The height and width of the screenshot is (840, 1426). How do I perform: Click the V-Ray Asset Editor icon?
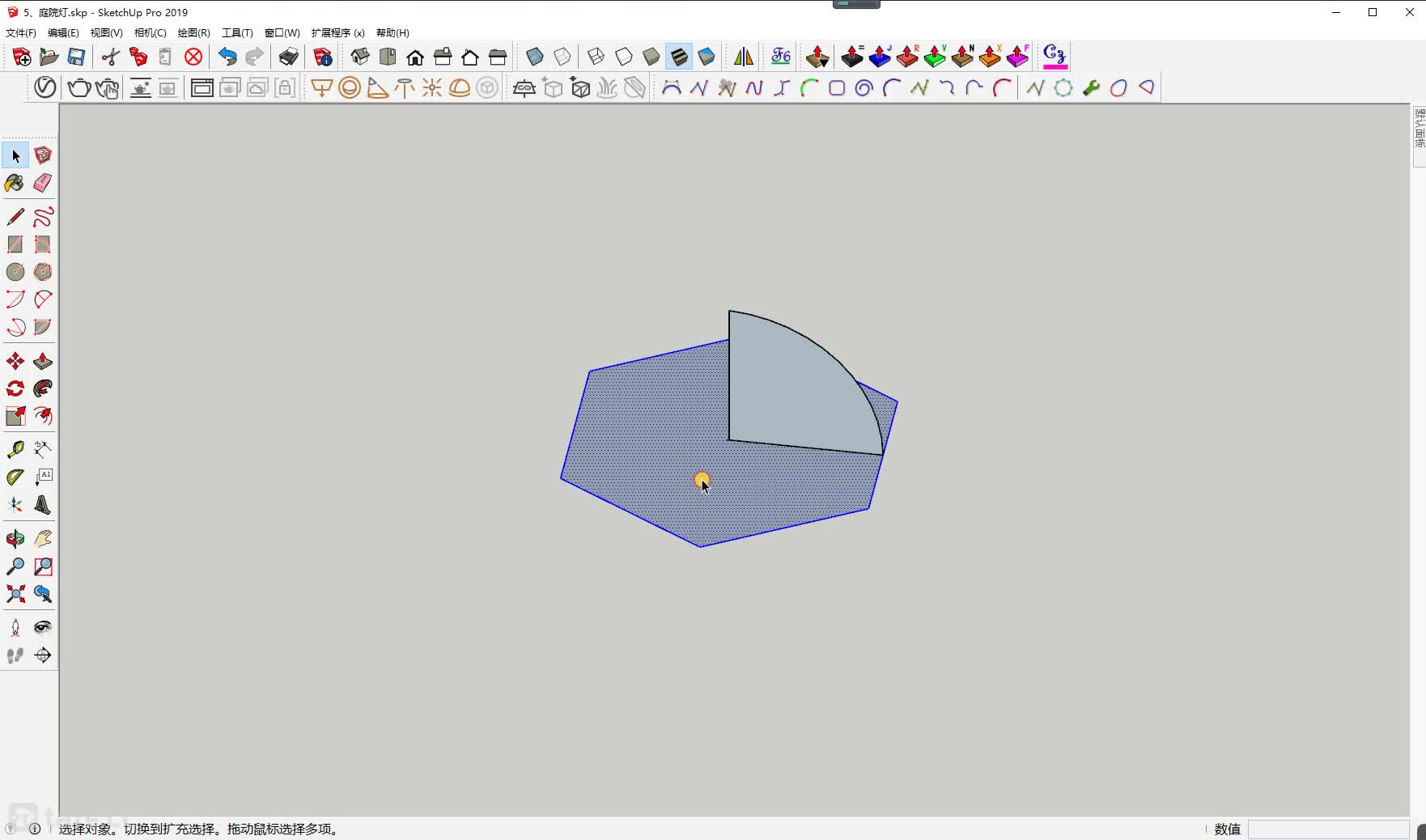point(45,87)
